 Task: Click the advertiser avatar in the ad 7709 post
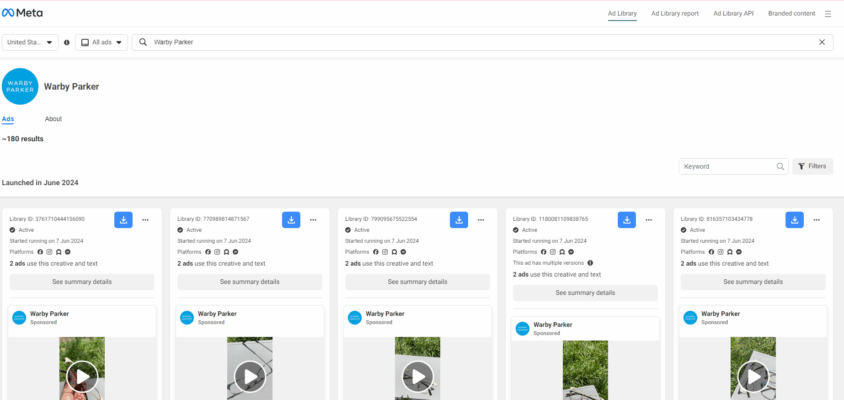tap(187, 318)
